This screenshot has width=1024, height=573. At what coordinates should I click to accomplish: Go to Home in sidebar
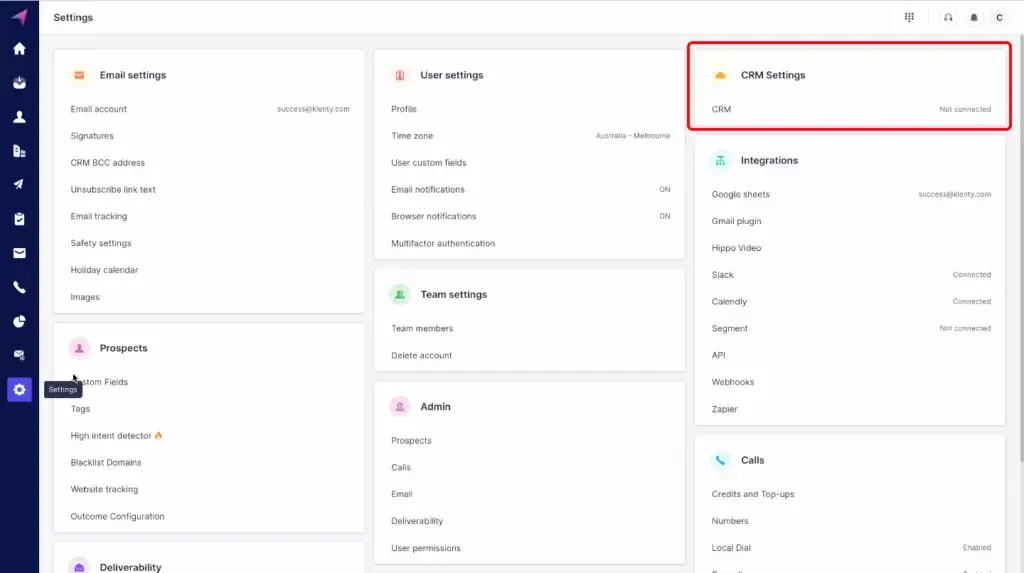pyautogui.click(x=20, y=49)
